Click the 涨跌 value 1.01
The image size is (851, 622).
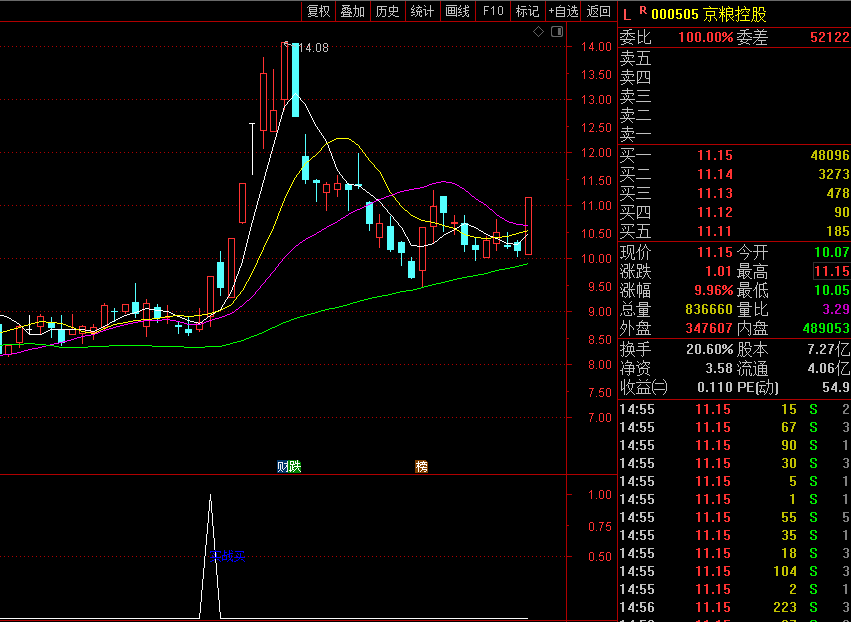click(x=719, y=271)
